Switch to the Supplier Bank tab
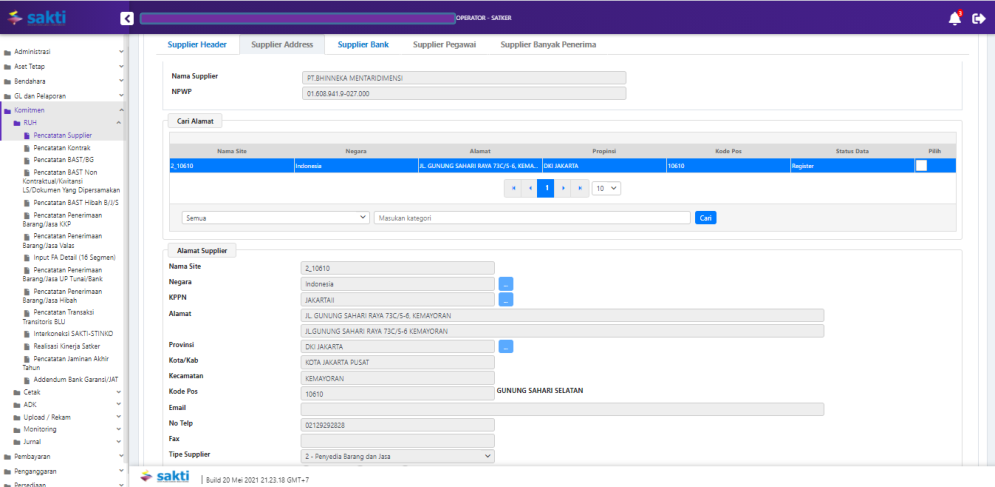The image size is (995, 487). 363,44
